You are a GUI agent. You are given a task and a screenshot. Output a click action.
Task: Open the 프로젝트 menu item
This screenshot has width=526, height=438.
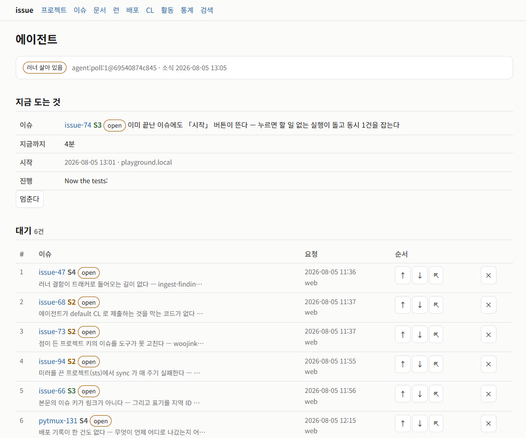[54, 10]
